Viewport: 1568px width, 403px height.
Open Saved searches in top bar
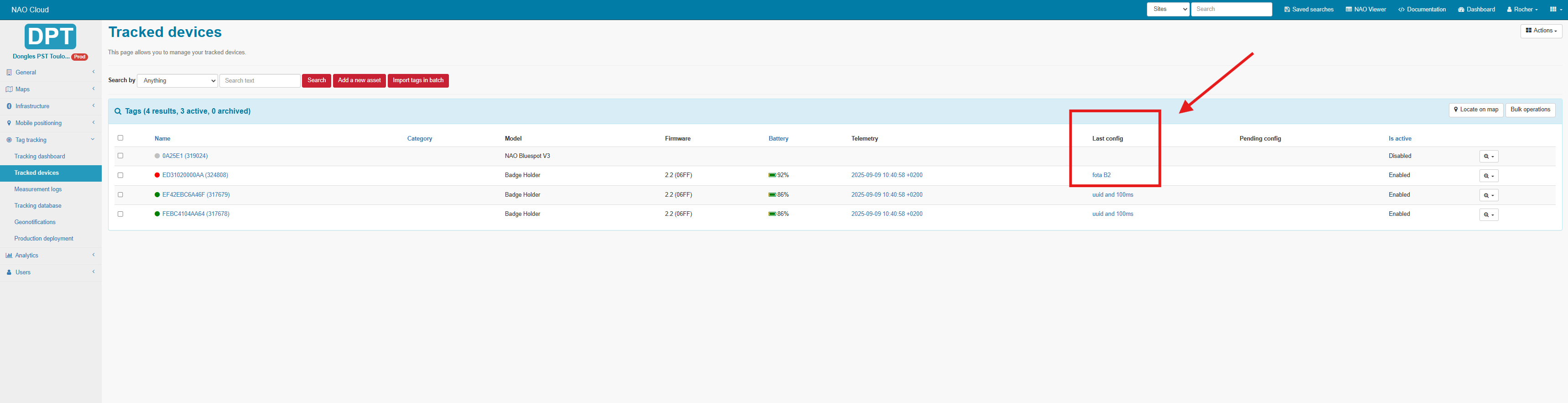tap(1309, 9)
